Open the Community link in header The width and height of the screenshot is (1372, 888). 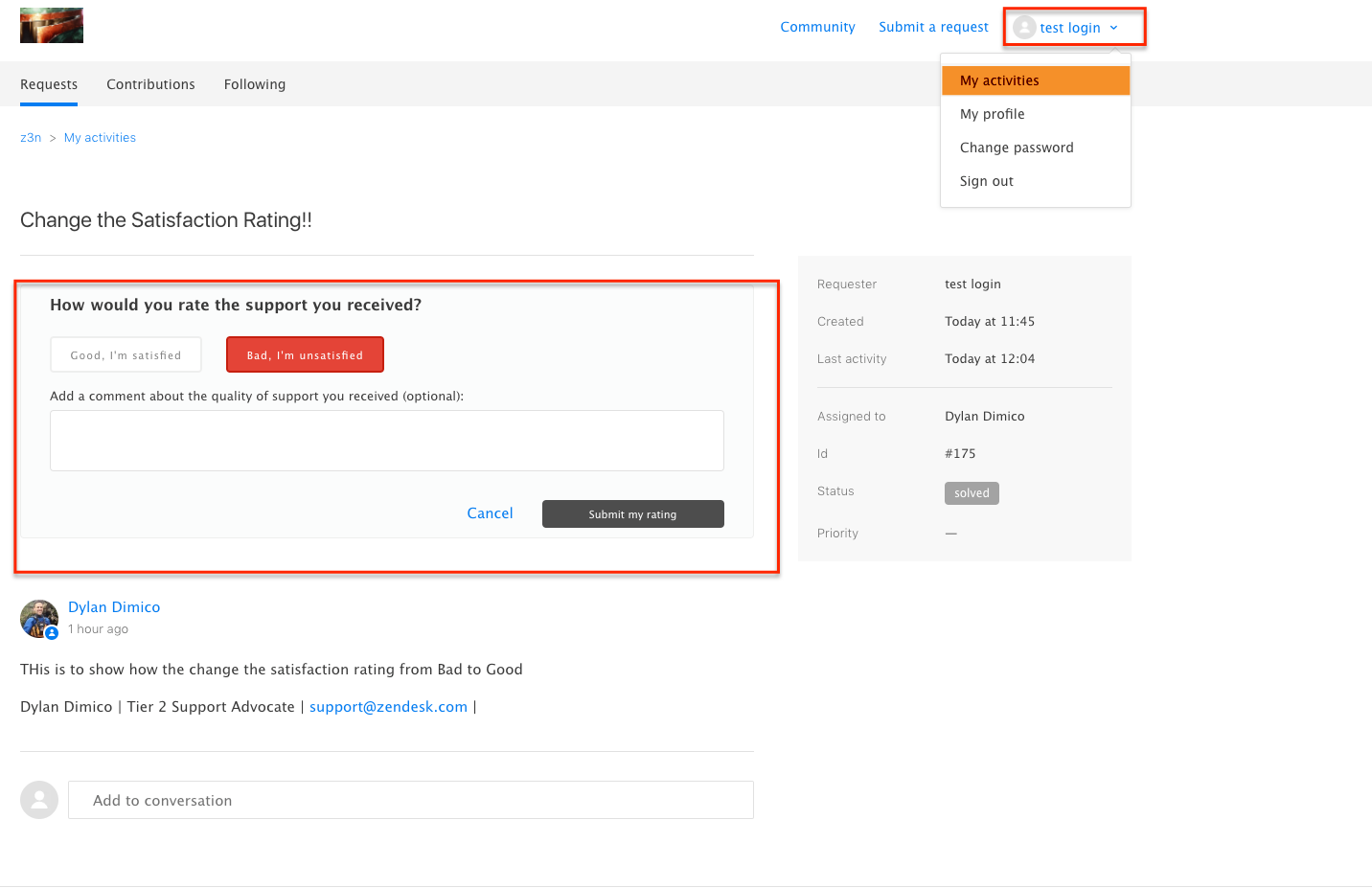click(817, 27)
